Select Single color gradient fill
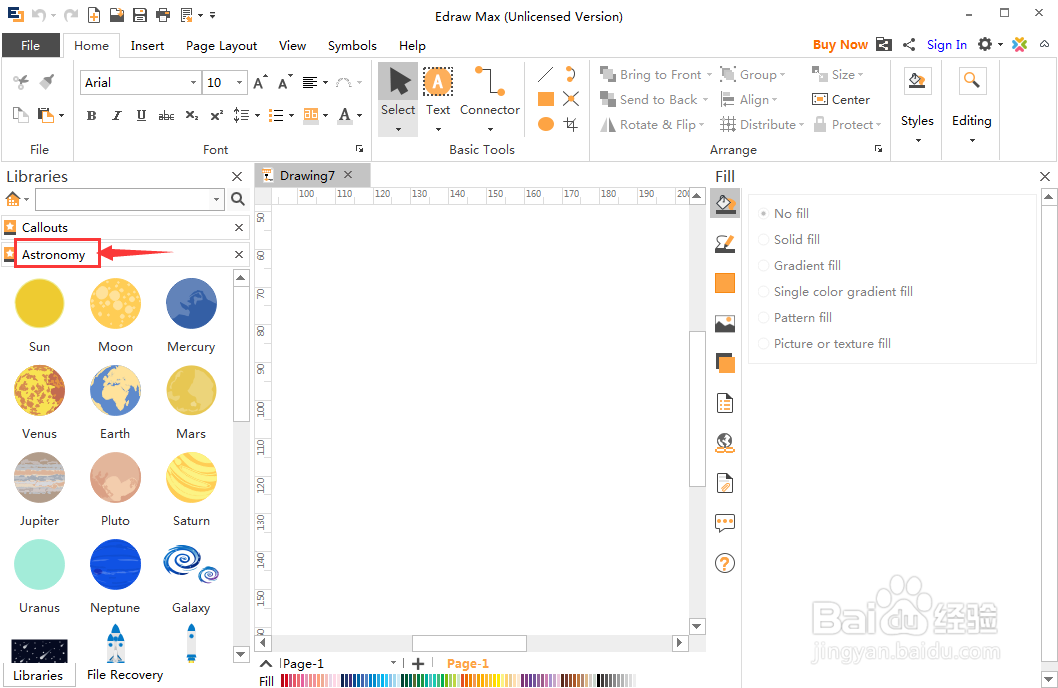The width and height of the screenshot is (1058, 688). click(x=835, y=291)
